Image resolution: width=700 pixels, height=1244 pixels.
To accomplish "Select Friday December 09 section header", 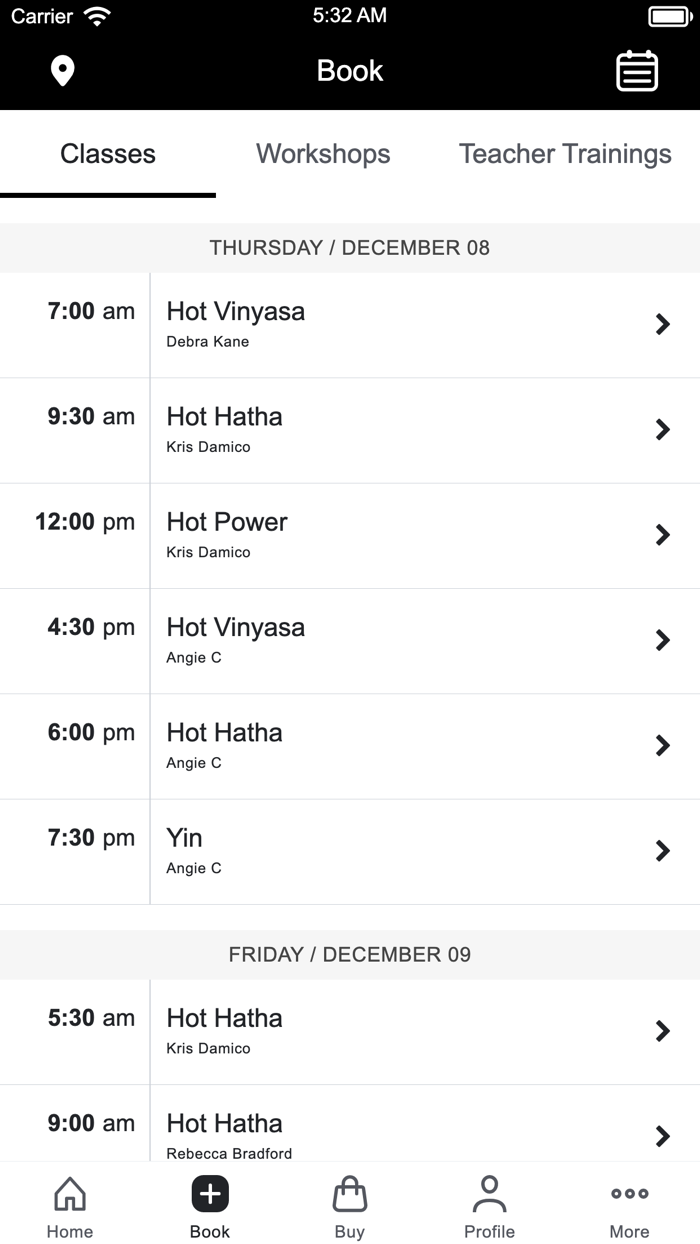I will point(350,954).
